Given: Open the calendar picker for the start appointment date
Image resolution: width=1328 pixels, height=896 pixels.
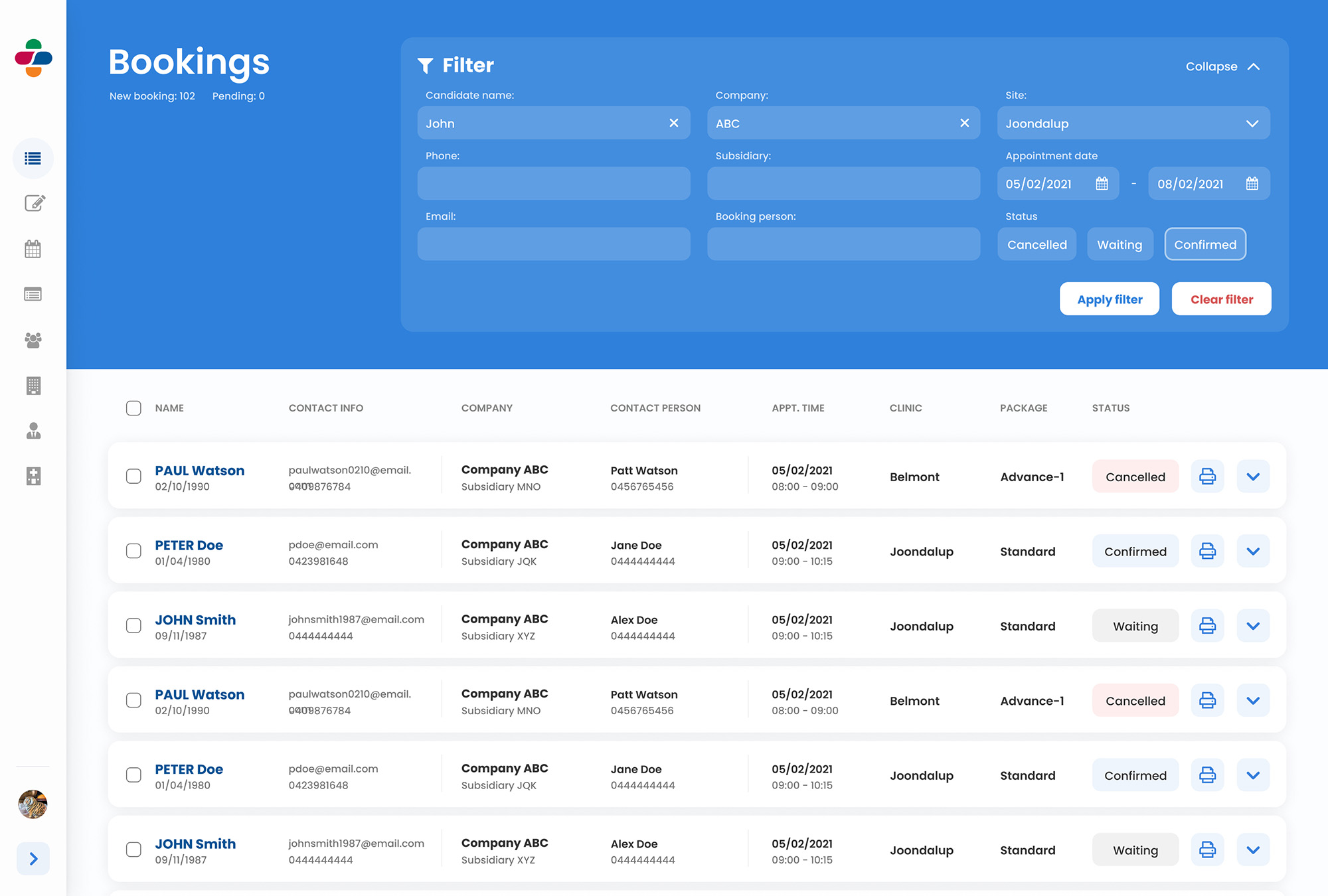Looking at the screenshot, I should point(1102,183).
